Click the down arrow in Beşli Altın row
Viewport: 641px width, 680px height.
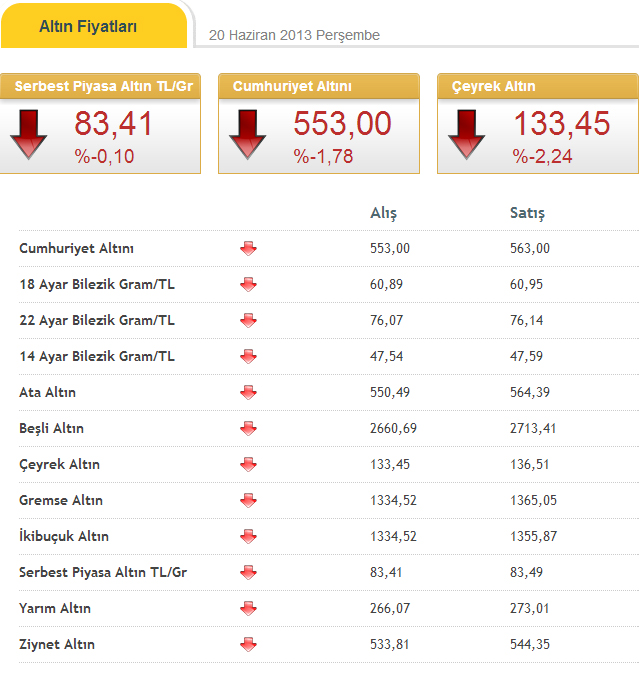tap(248, 429)
